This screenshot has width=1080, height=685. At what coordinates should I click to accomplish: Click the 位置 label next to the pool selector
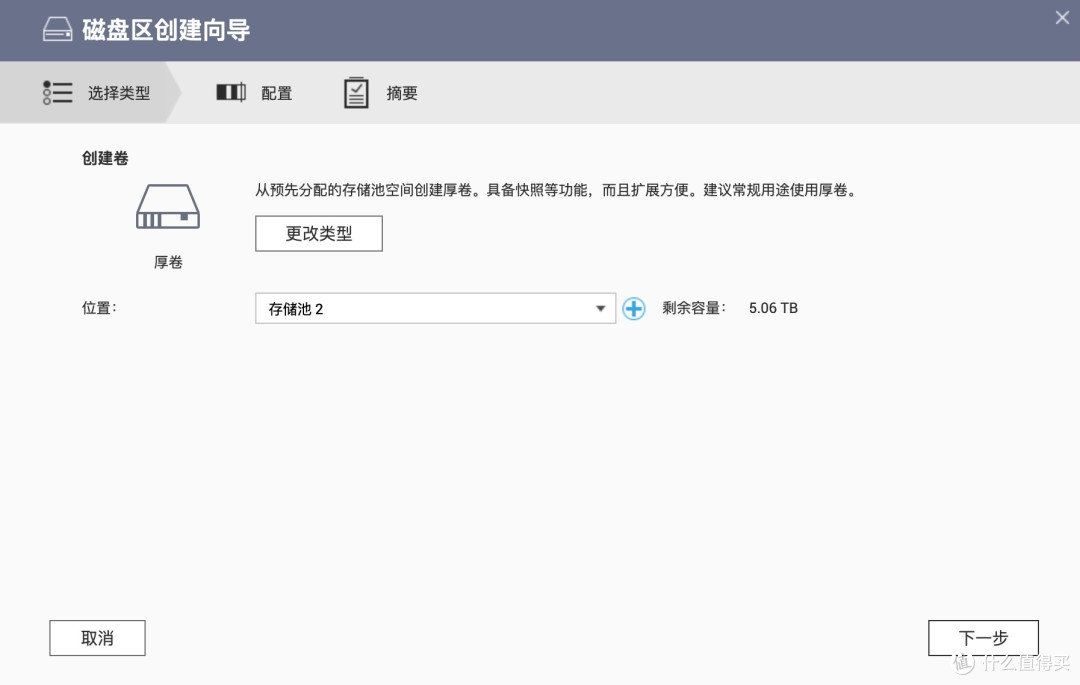[x=98, y=308]
